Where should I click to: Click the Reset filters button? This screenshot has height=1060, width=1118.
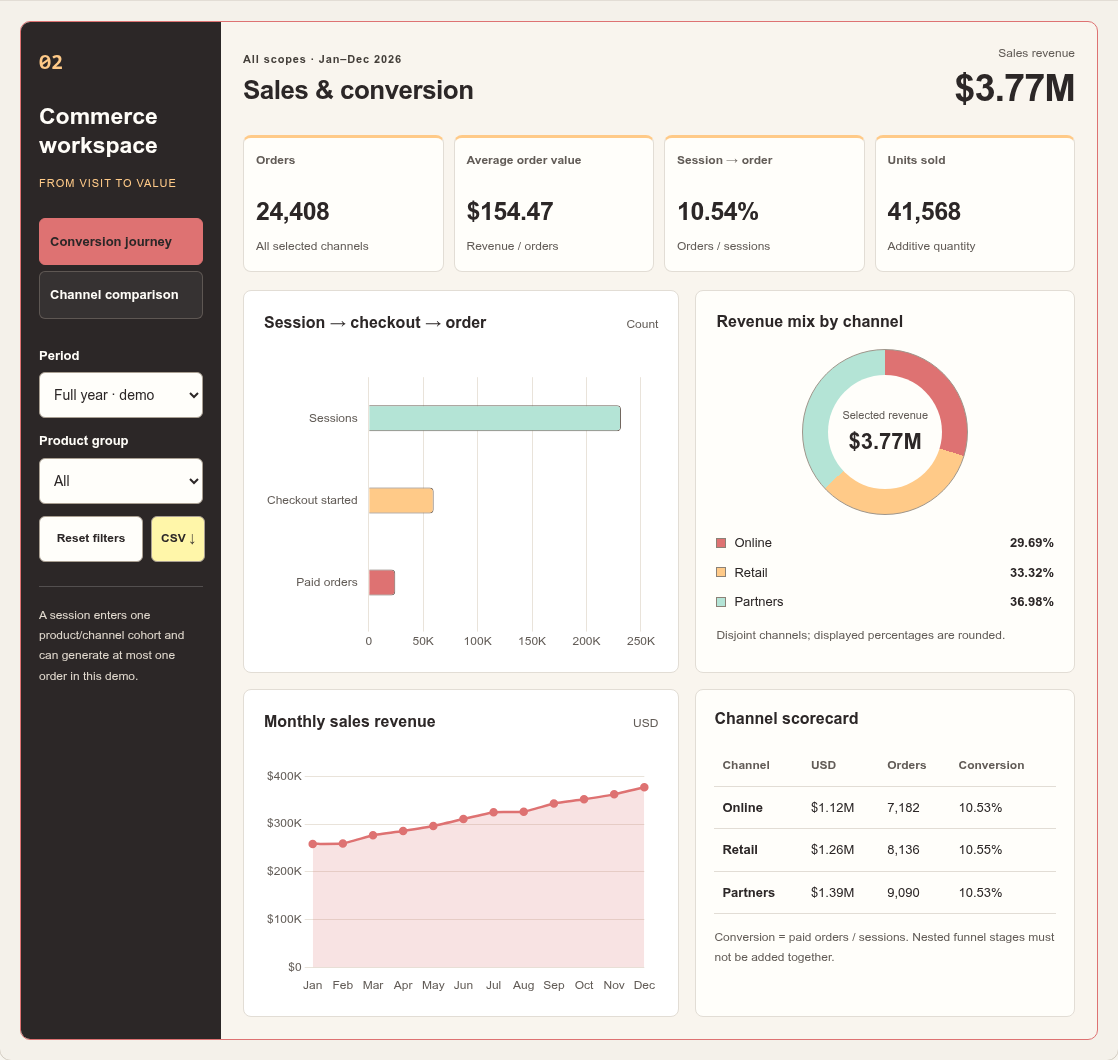click(x=91, y=538)
